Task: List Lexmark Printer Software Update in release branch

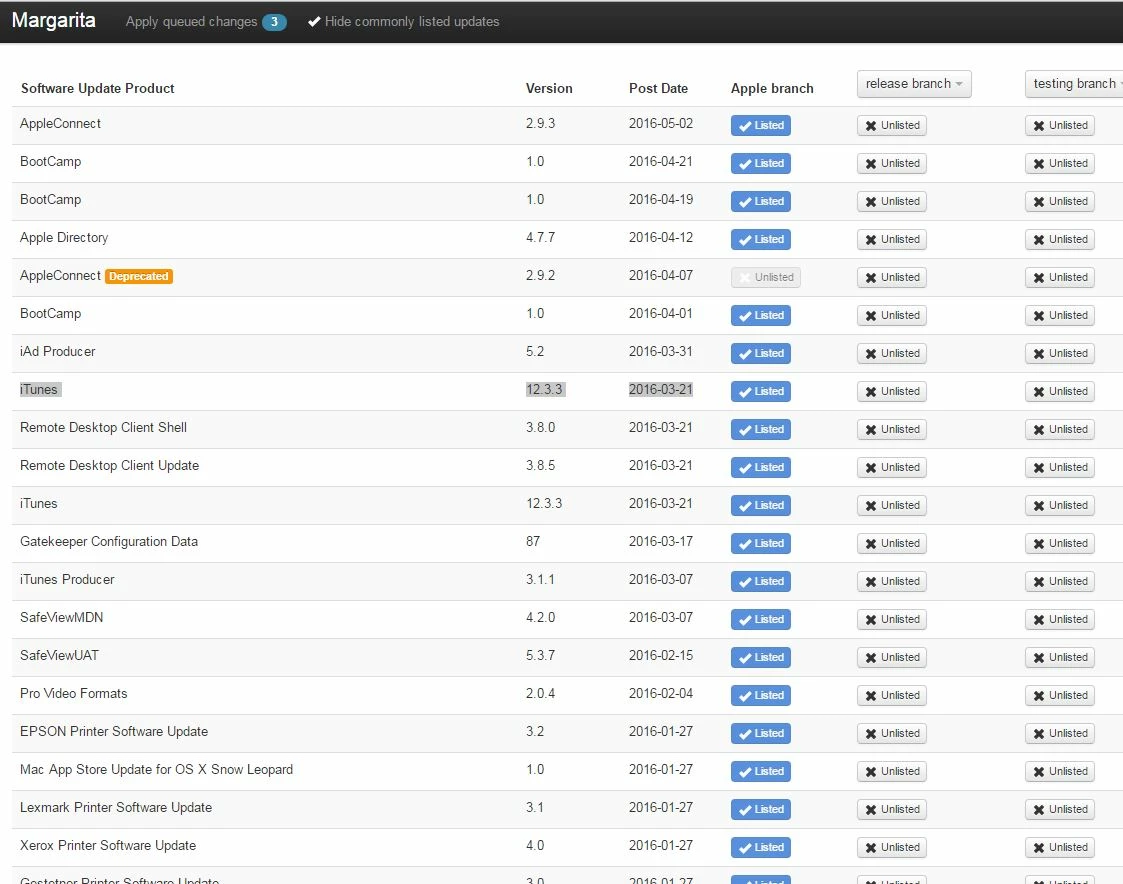Action: point(892,809)
